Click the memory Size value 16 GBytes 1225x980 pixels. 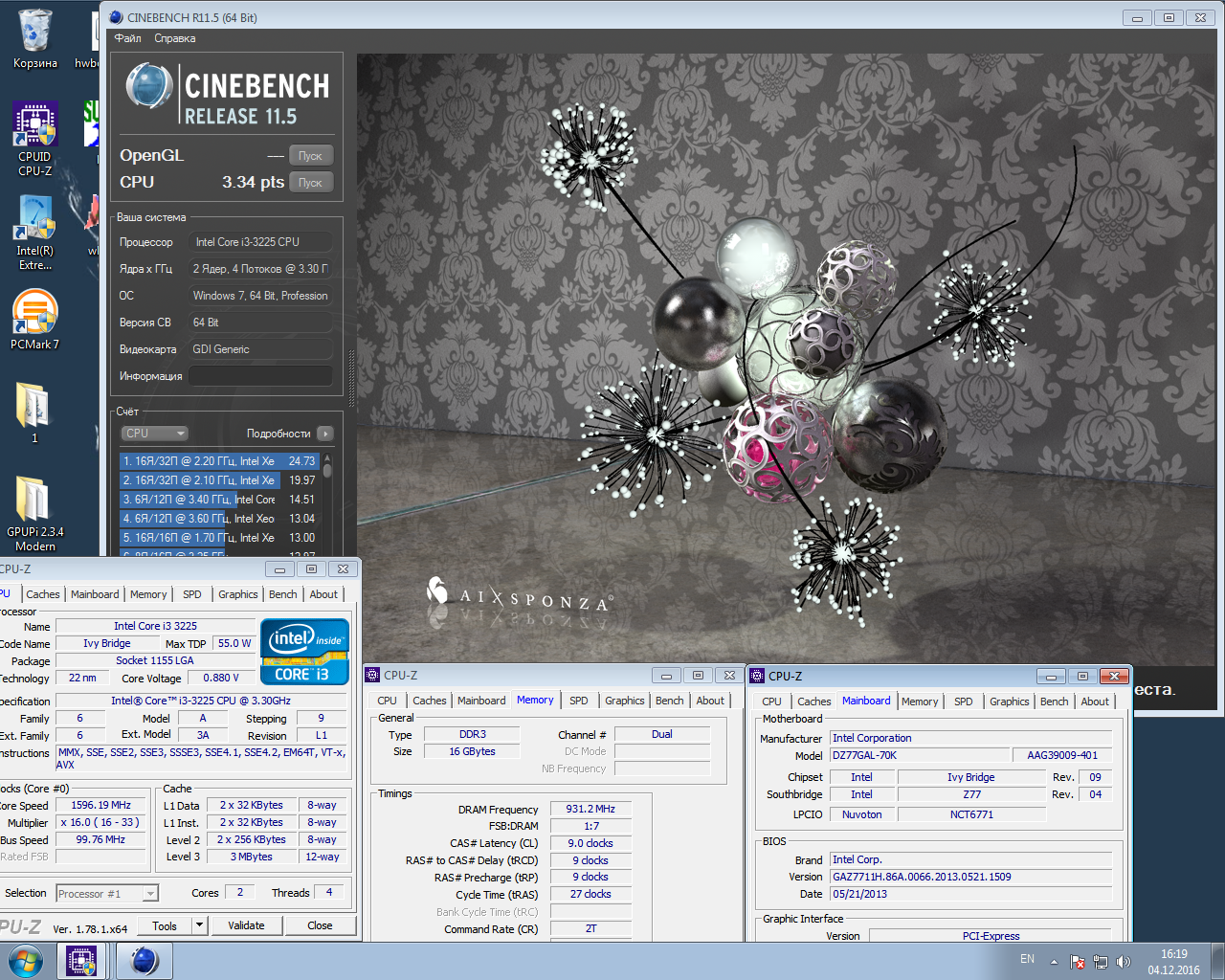point(472,751)
